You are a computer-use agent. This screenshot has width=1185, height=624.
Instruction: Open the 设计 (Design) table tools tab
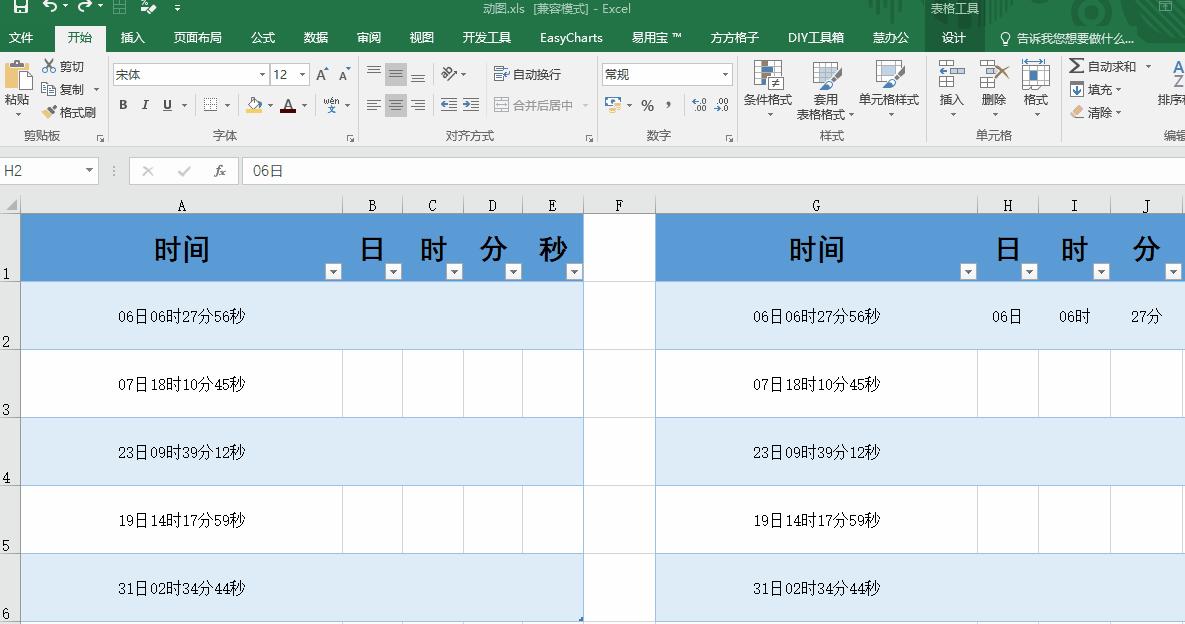(x=952, y=37)
